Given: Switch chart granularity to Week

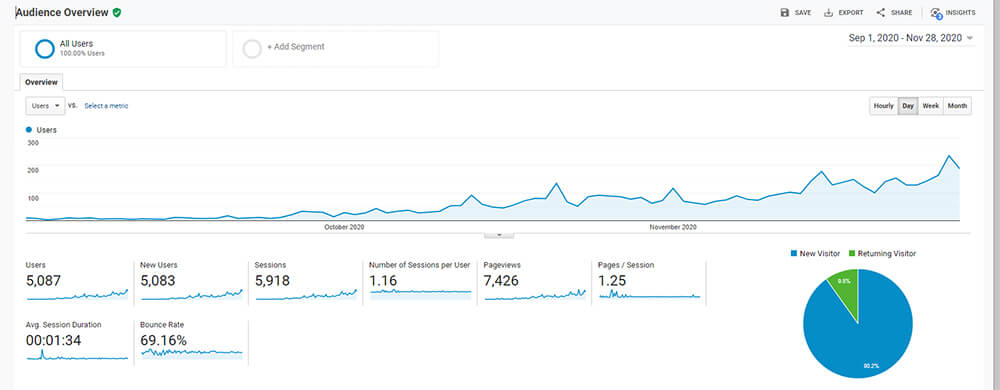Looking at the screenshot, I should pos(930,106).
